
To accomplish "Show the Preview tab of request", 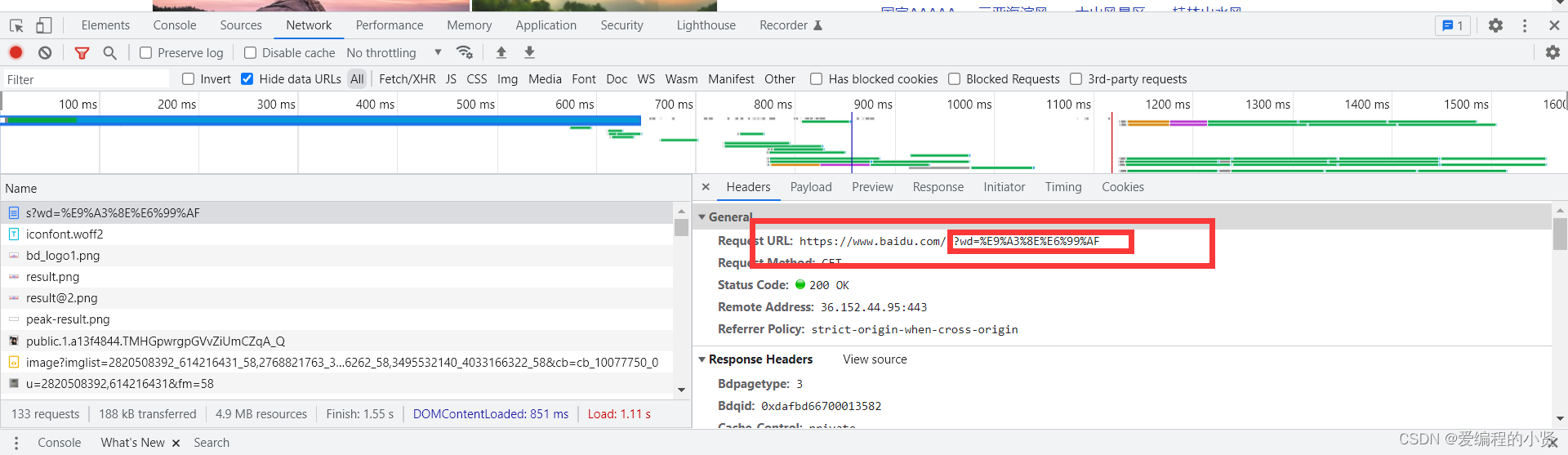I will pos(872,187).
